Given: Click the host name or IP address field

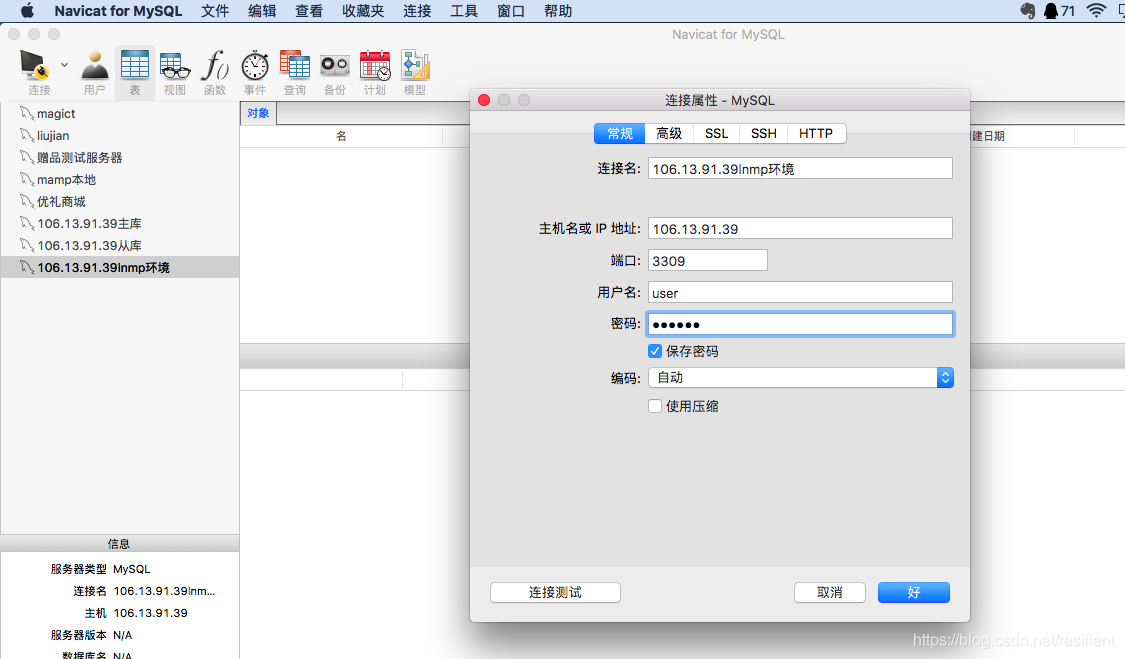Looking at the screenshot, I should [800, 229].
